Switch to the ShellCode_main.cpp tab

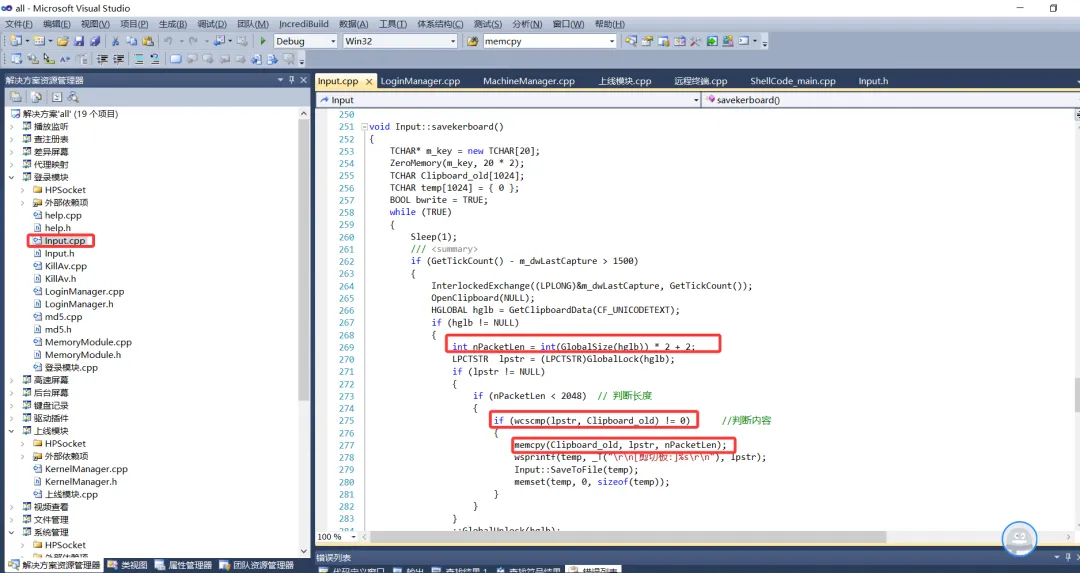tap(792, 81)
